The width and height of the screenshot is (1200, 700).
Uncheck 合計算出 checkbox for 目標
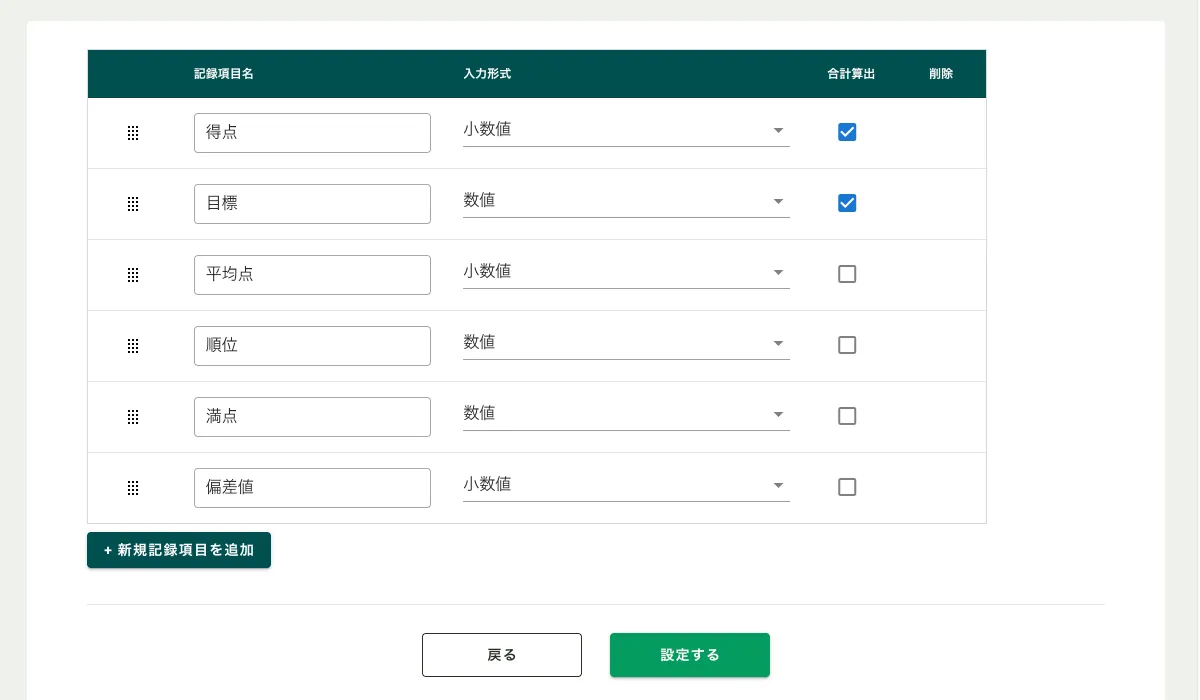[x=847, y=203]
